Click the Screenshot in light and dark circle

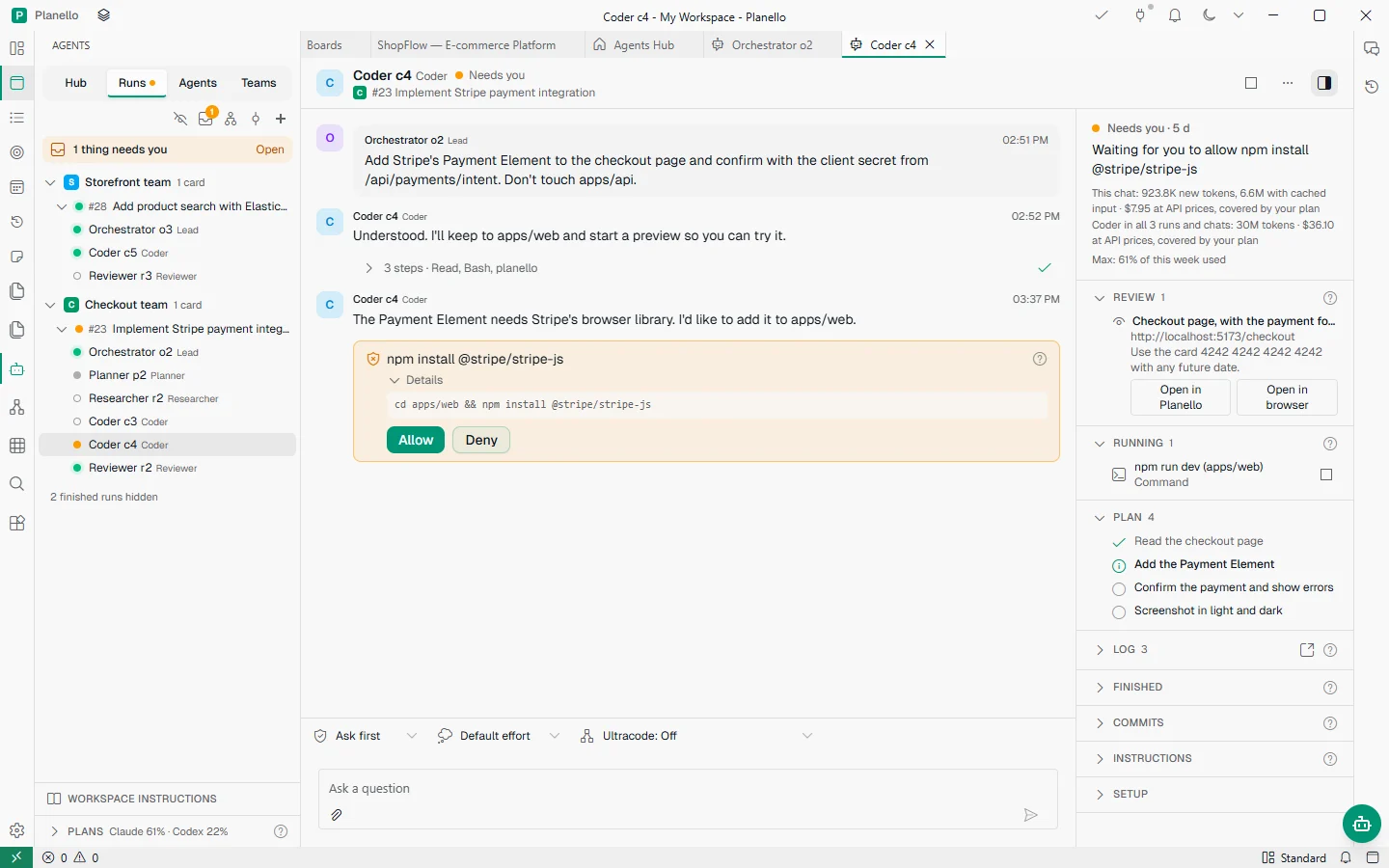click(x=1119, y=611)
